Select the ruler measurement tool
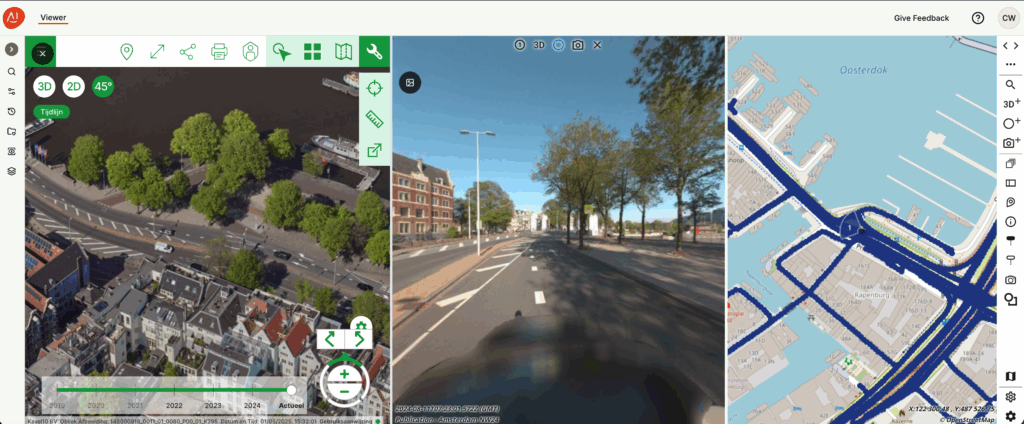1024x424 pixels. point(375,118)
